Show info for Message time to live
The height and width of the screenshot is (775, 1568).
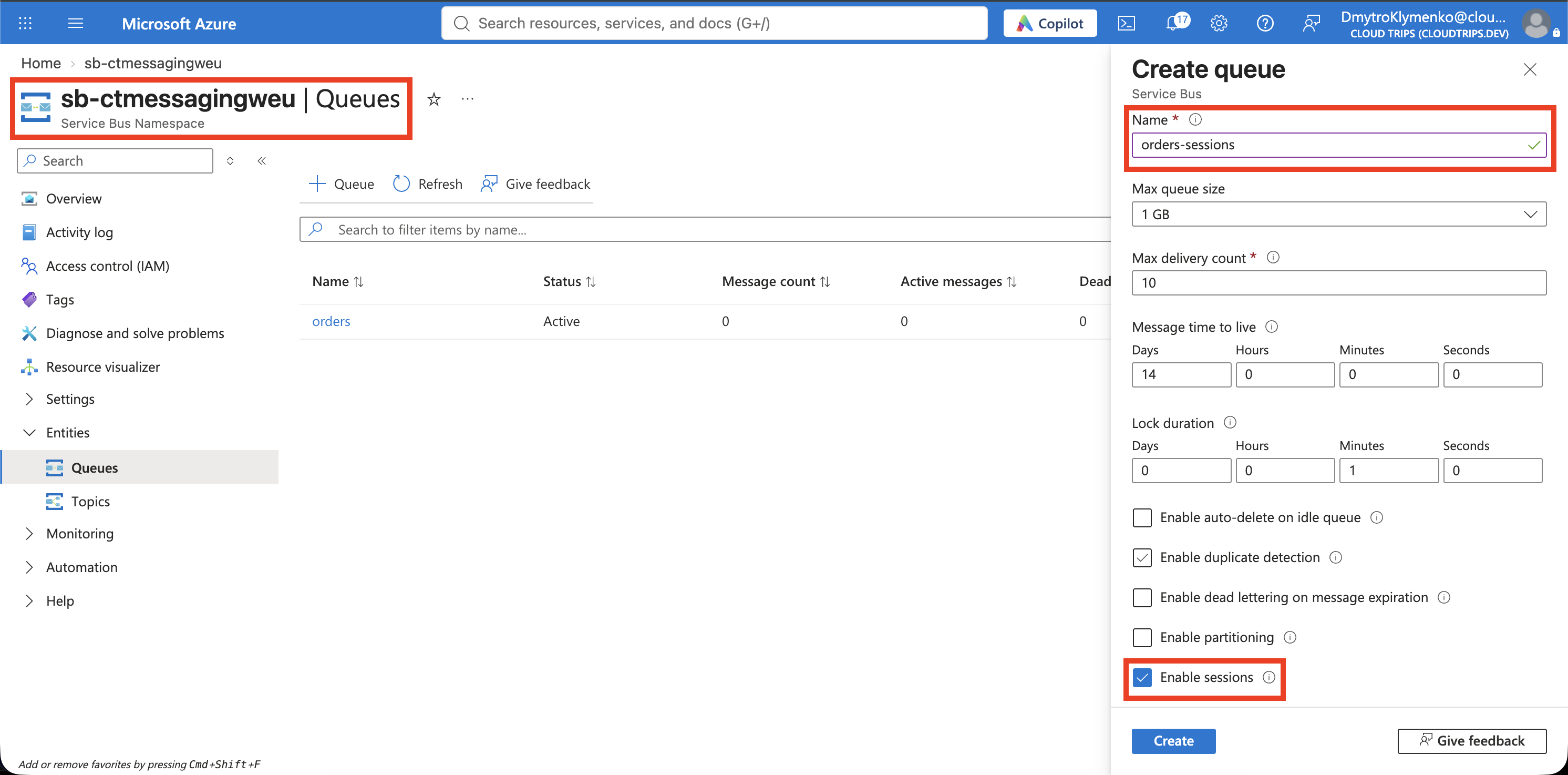pyautogui.click(x=1271, y=327)
